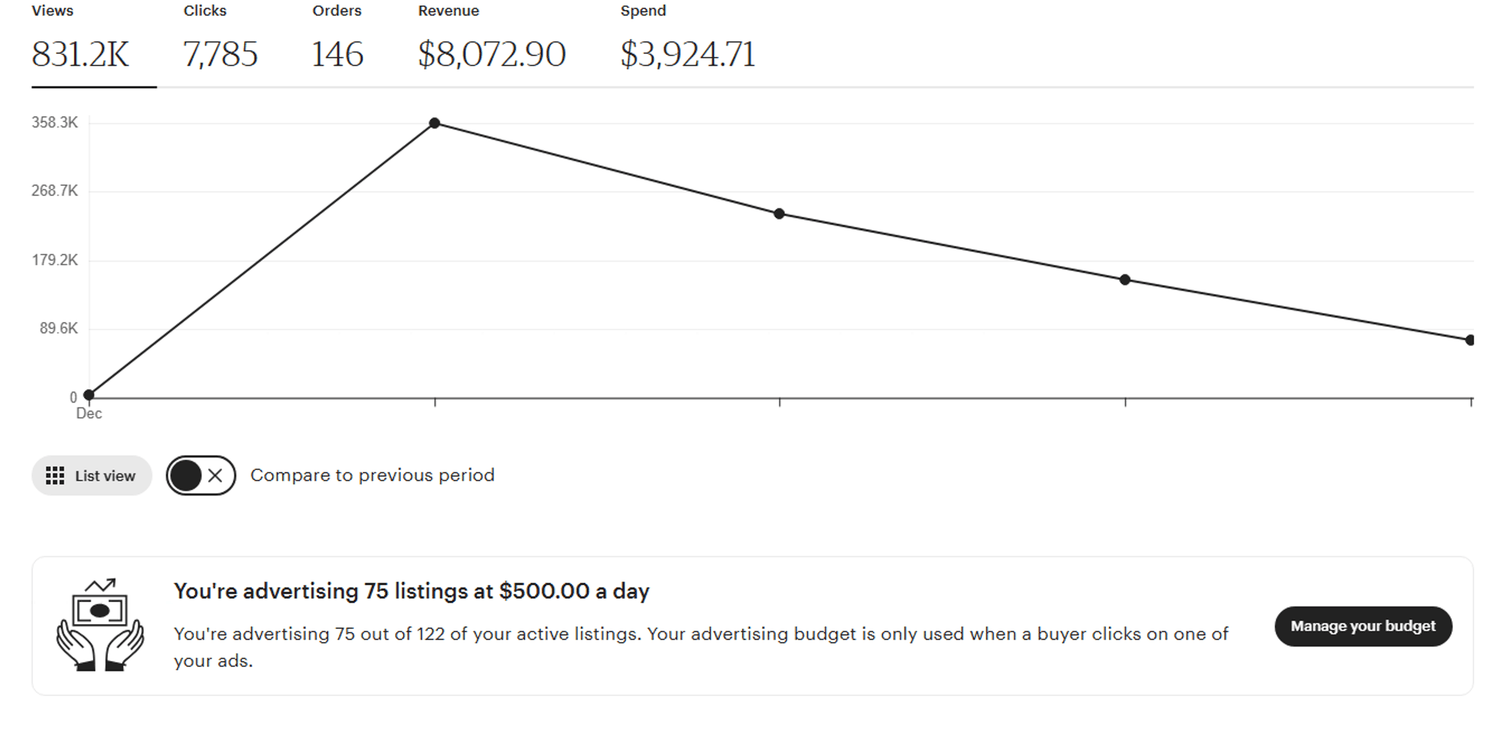Click the first chart data point at zero
Screen dimensions: 1500x735
(x=89, y=395)
